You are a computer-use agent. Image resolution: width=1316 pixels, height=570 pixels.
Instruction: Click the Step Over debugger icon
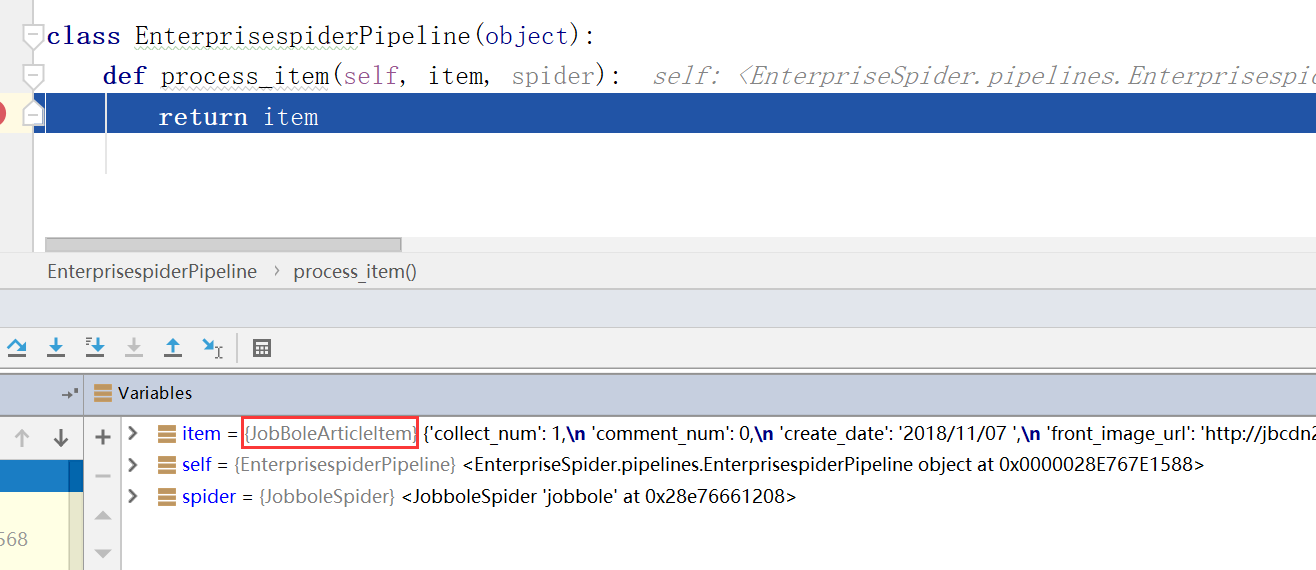17,347
